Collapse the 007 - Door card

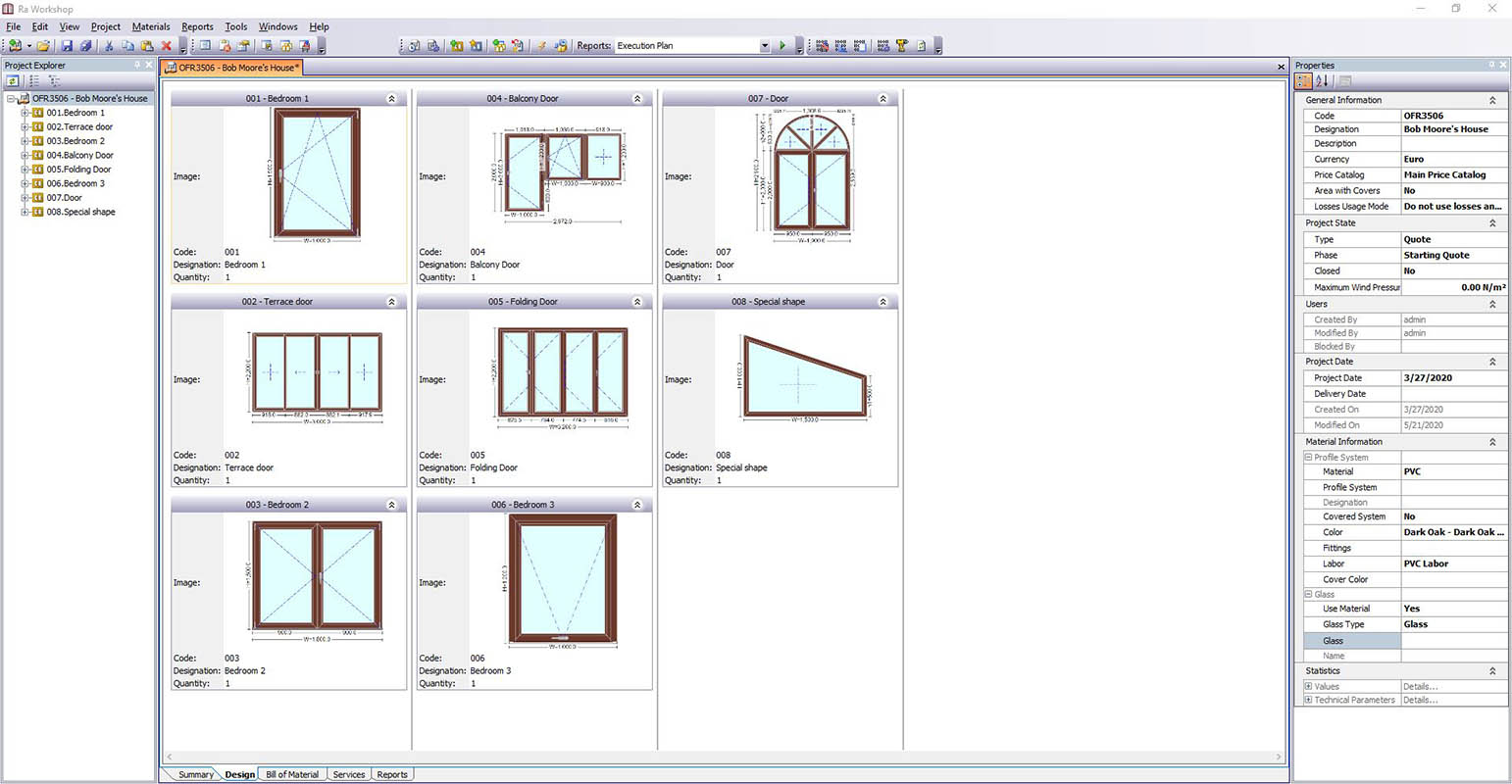pos(882,98)
